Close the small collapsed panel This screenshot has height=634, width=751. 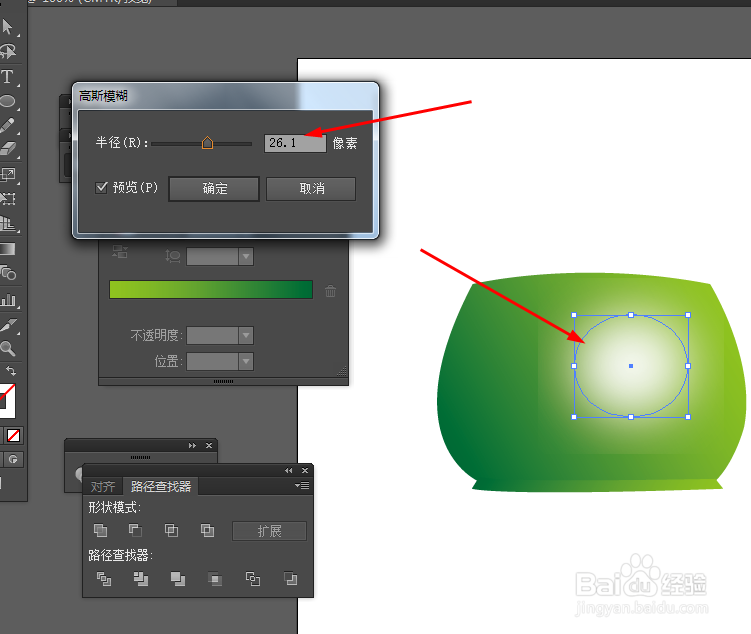pyautogui.click(x=209, y=445)
